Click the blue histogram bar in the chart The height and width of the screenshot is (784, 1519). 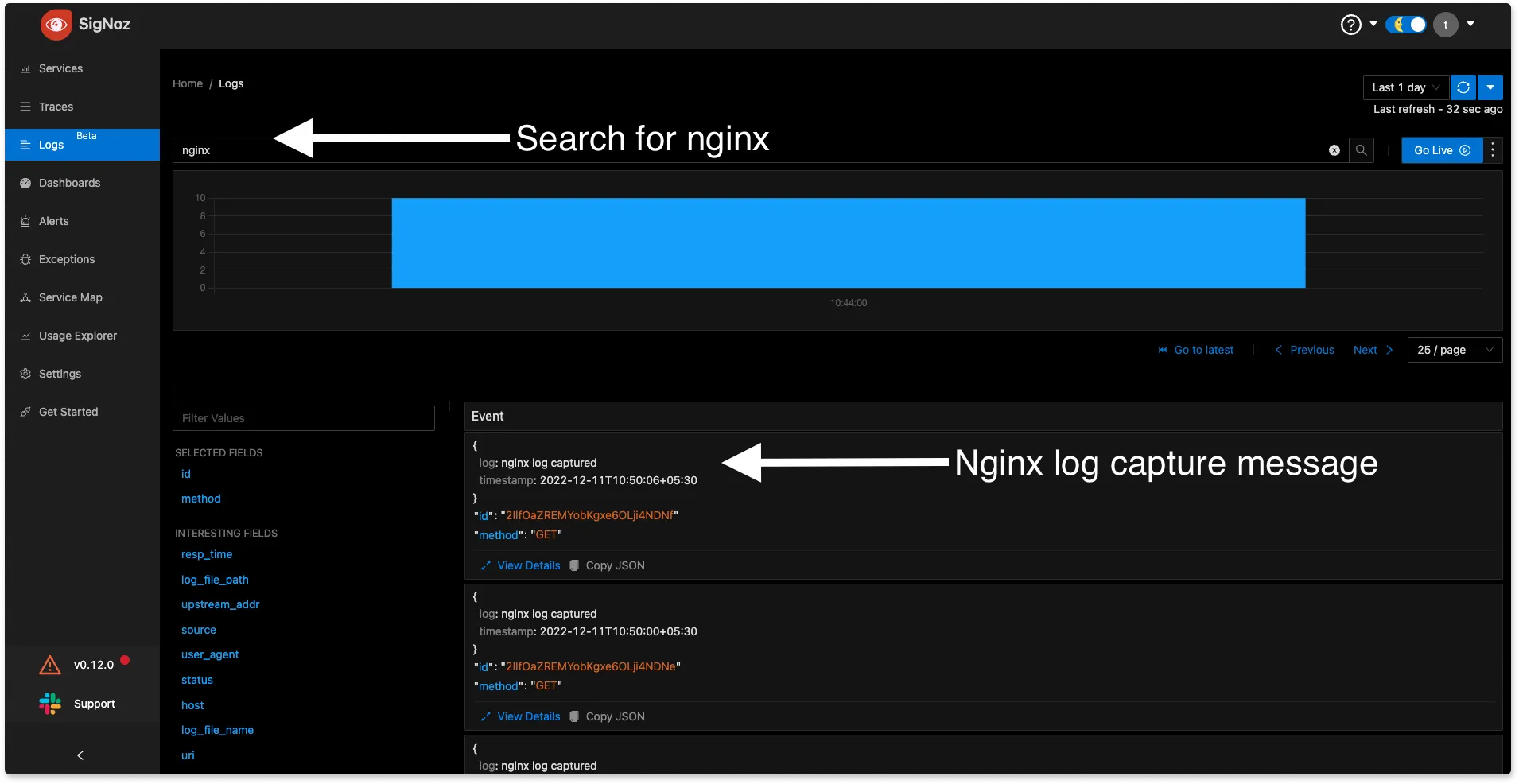pyautogui.click(x=849, y=243)
